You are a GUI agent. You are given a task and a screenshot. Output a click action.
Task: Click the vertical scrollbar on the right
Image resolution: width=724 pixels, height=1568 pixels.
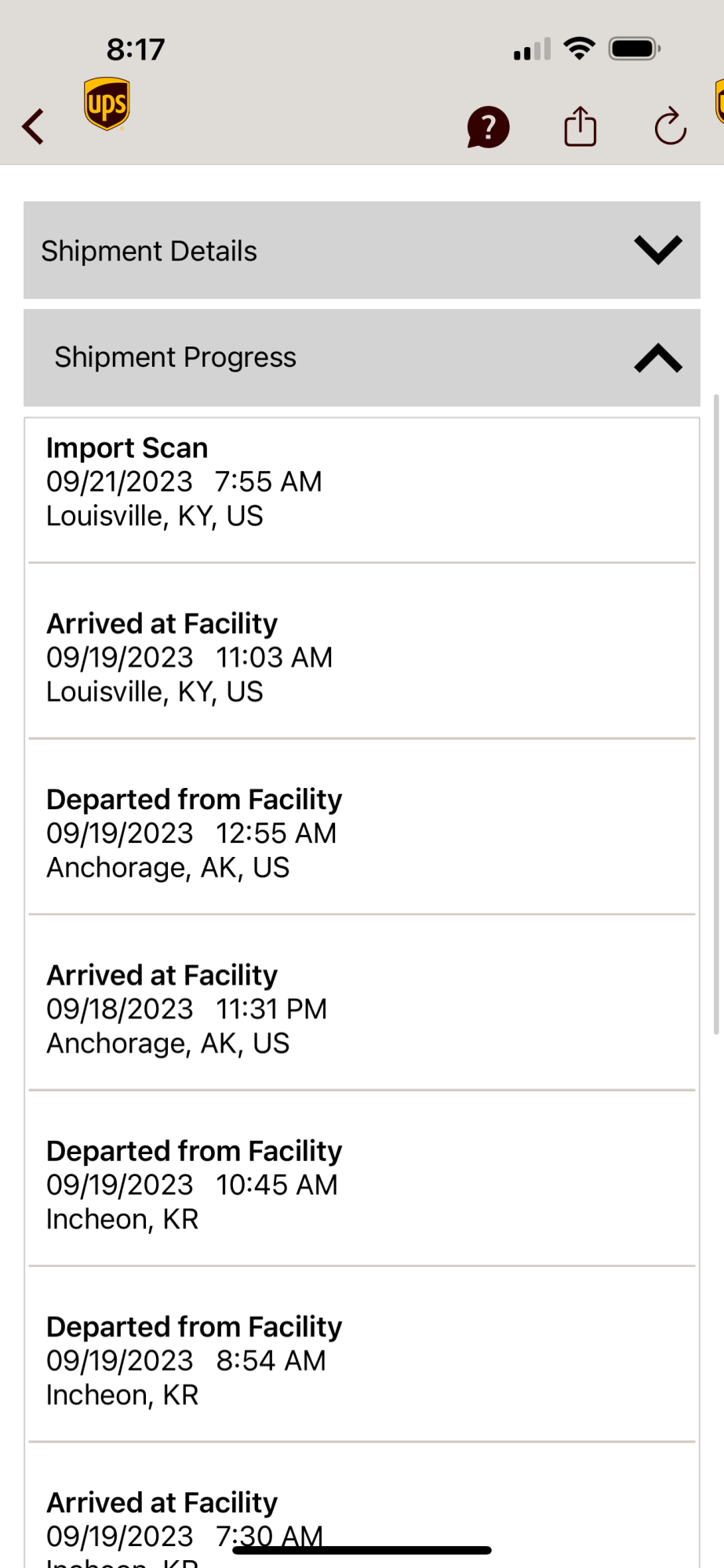pos(716,713)
